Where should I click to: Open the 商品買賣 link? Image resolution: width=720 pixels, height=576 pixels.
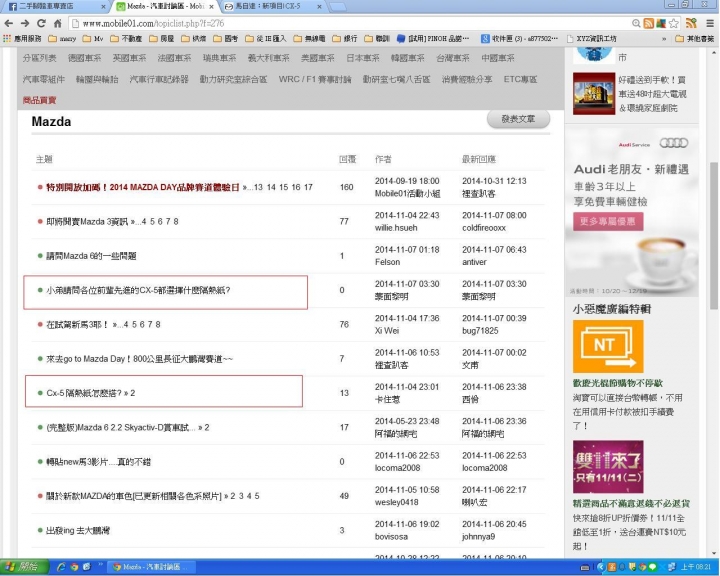(x=39, y=100)
